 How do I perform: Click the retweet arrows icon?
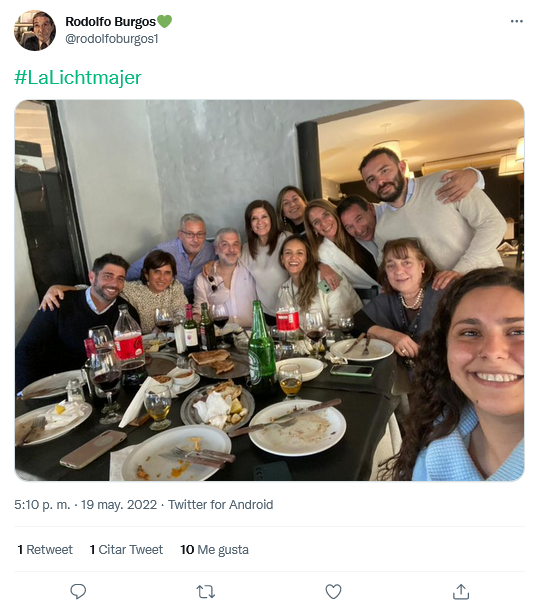206,592
